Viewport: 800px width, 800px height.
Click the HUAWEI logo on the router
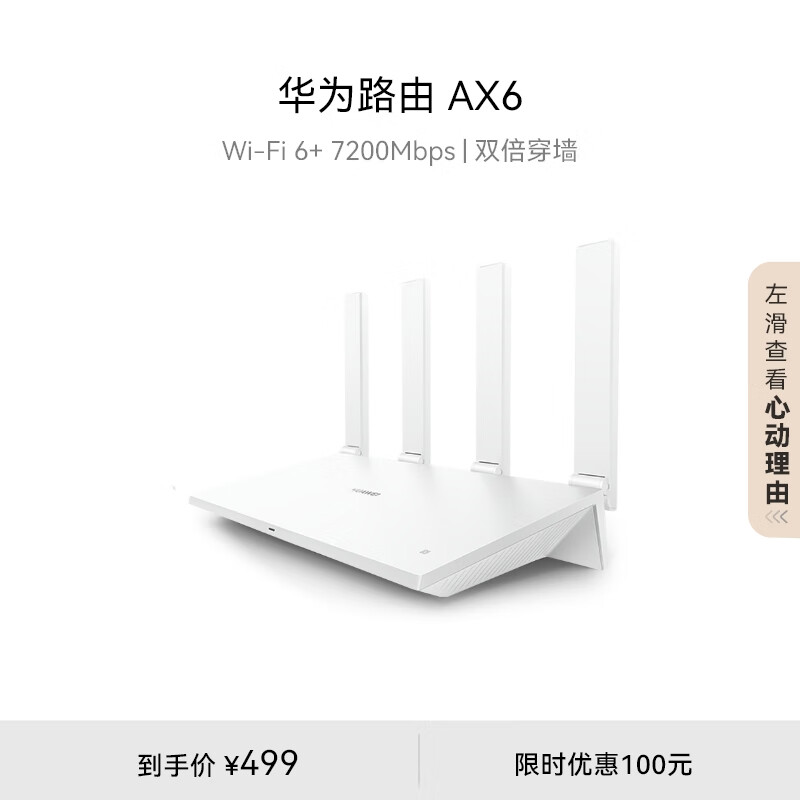click(x=366, y=492)
